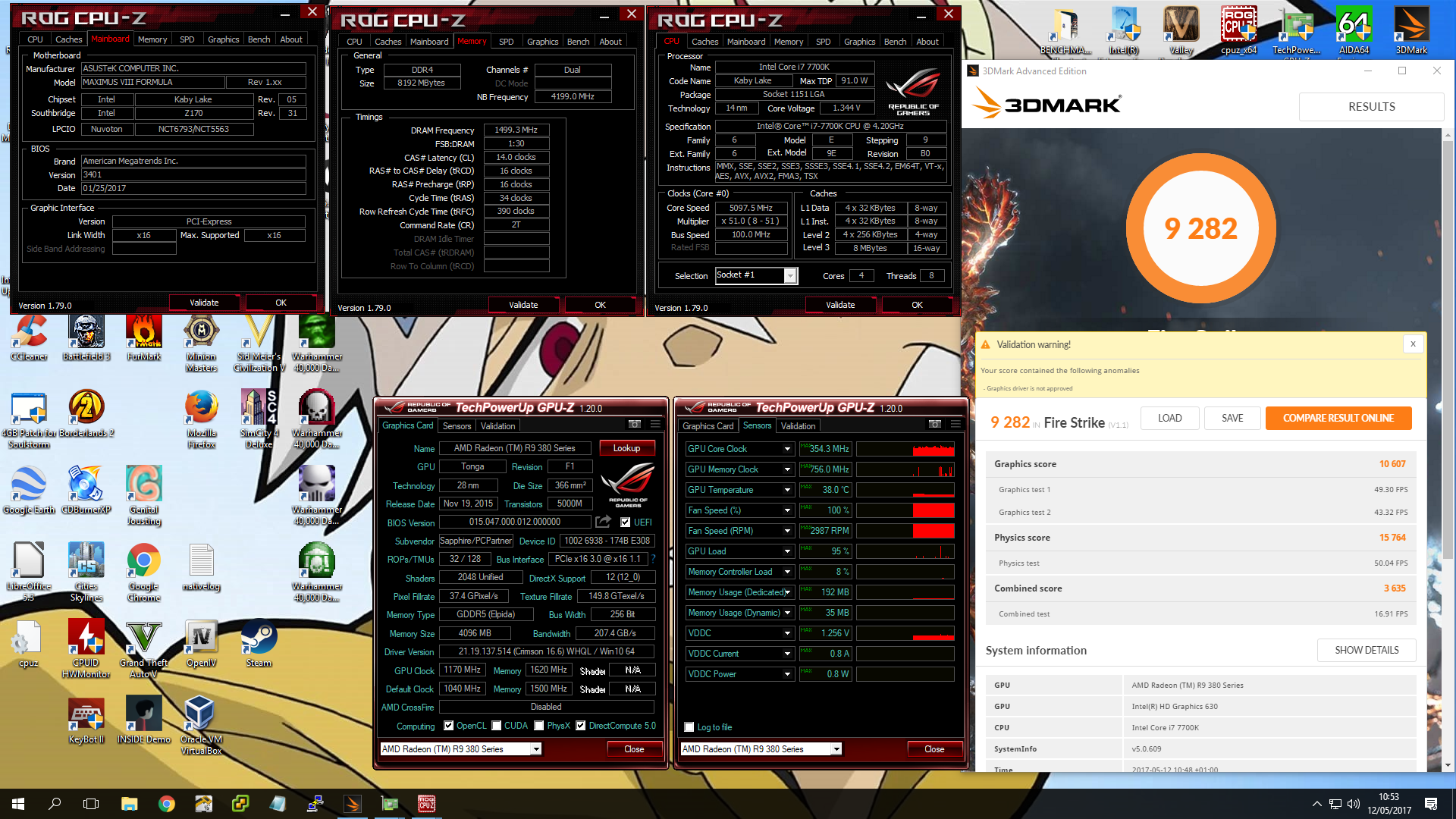Click Fan Speed (%) sensor graph
Screen dimensions: 1456x819
point(905,510)
